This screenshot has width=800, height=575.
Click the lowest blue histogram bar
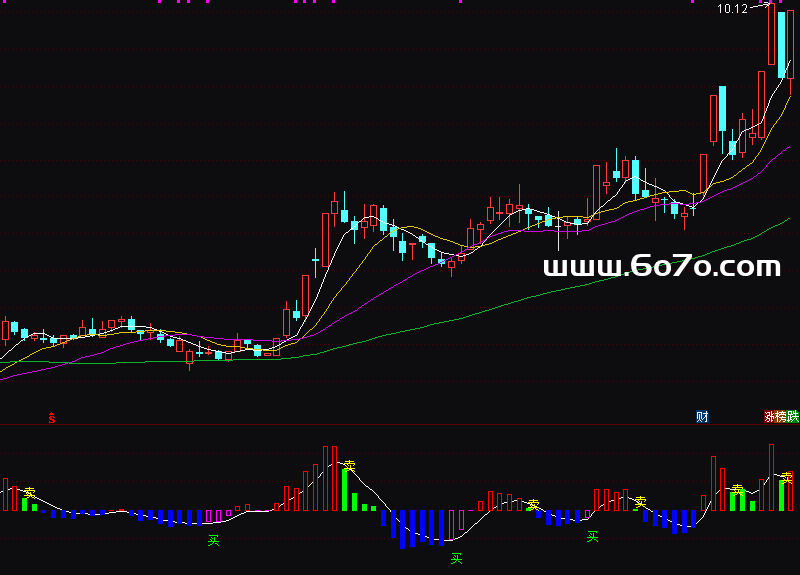coord(403,530)
